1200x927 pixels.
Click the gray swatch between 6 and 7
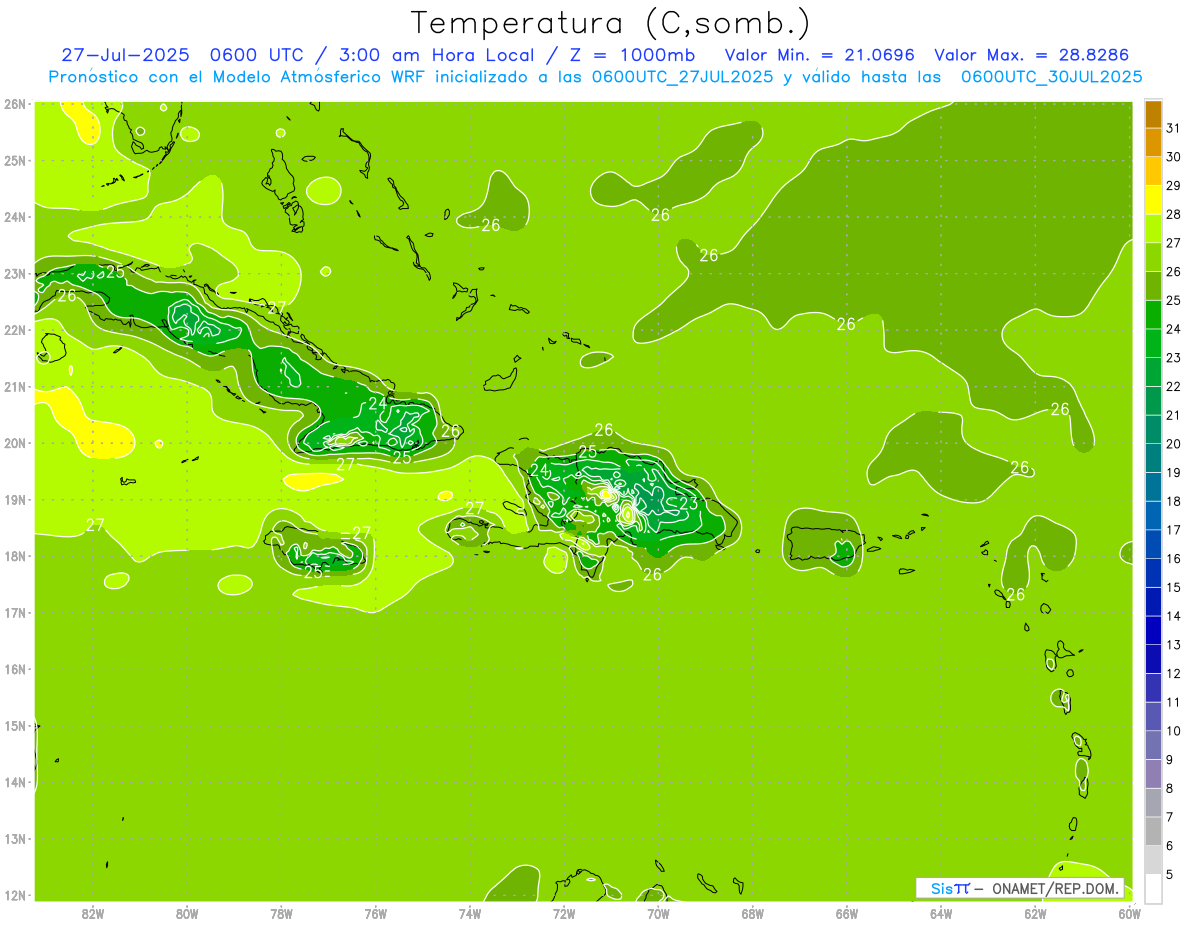tap(1153, 832)
